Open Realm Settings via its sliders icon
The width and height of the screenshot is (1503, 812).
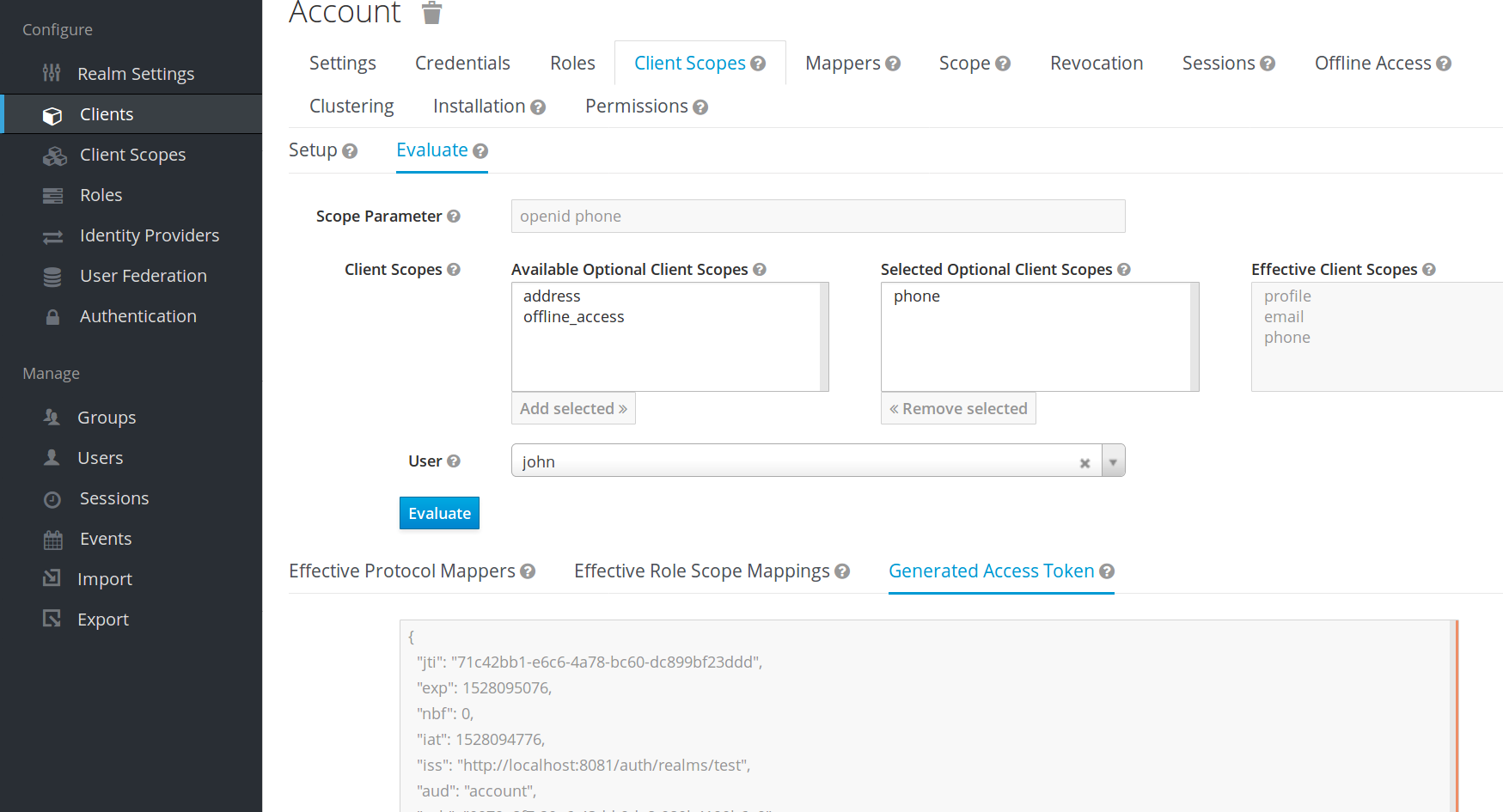point(52,73)
